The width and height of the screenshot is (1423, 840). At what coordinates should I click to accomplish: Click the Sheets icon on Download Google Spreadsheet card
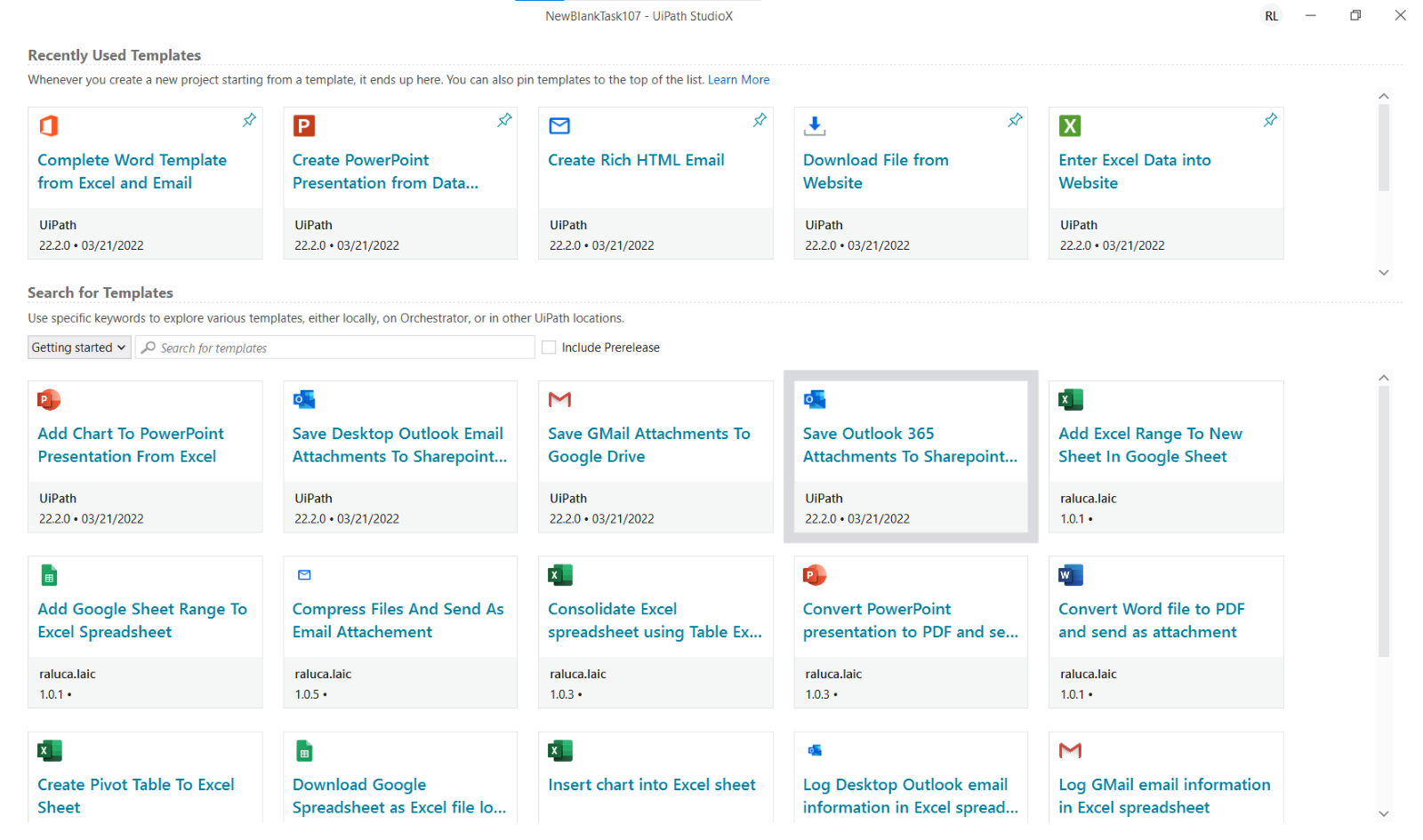tap(304, 751)
